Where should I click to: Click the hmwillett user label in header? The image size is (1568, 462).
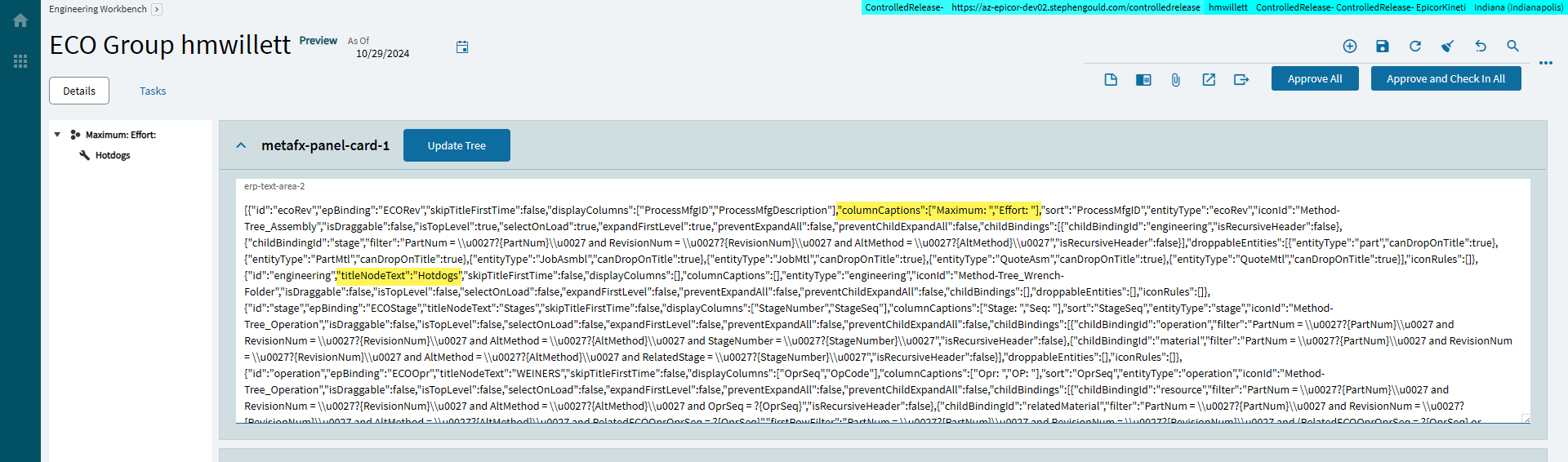tap(1228, 7)
